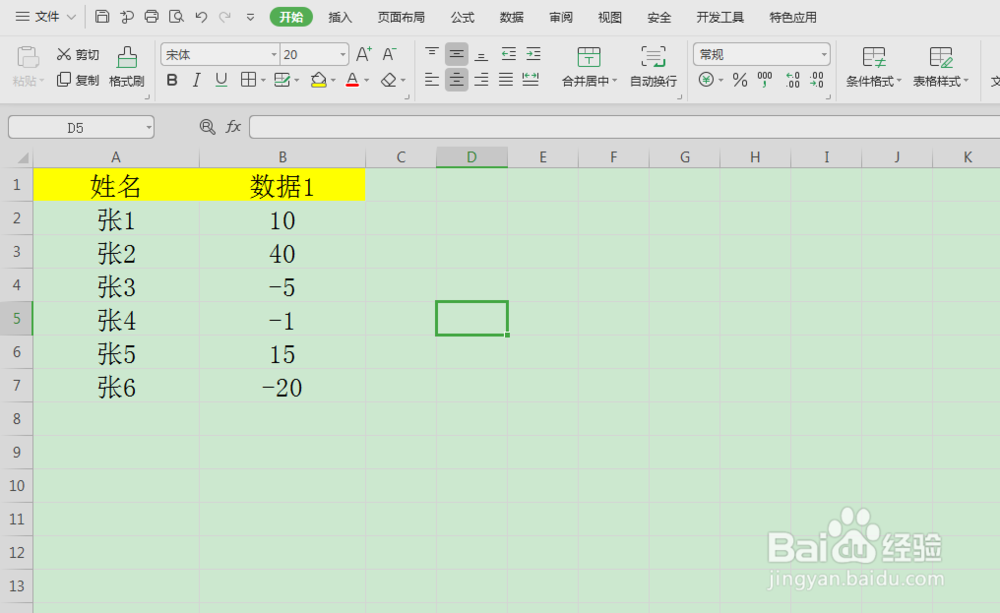Switch to the 公式 tab

462,17
